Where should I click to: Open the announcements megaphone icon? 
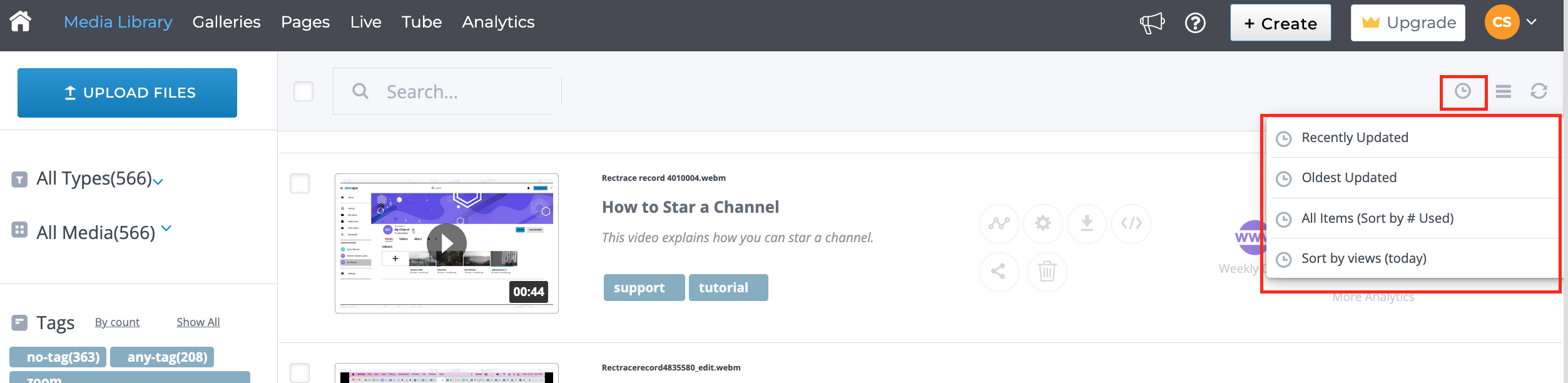(x=1151, y=23)
